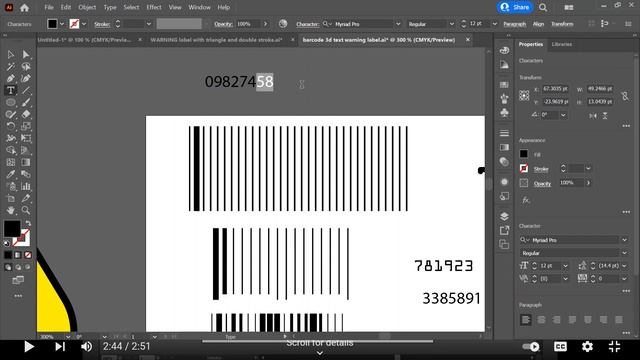Select the Pen tool
Image resolution: width=640 pixels, height=360 pixels.
tap(11, 78)
